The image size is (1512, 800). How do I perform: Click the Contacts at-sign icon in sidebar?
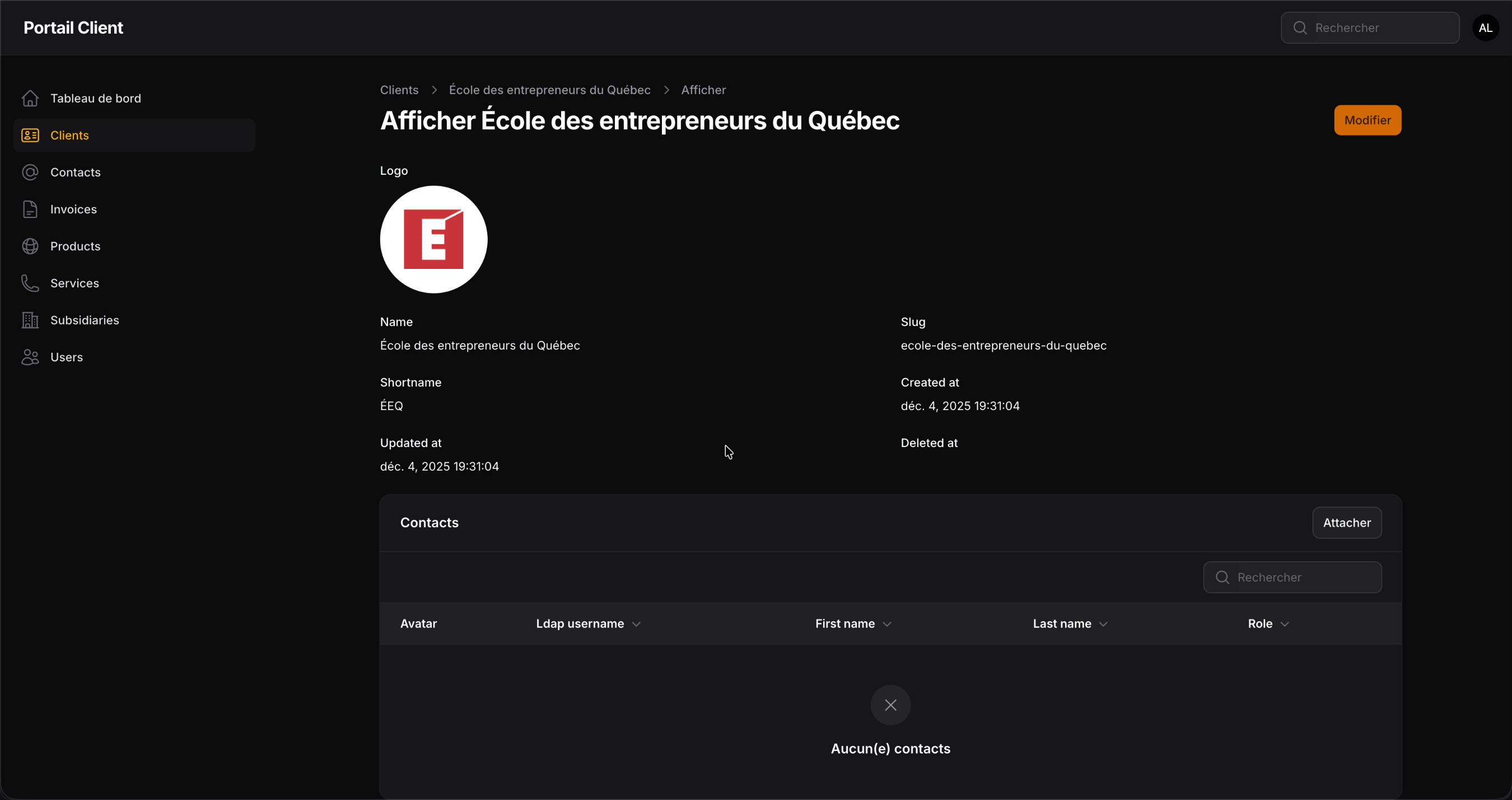click(30, 172)
